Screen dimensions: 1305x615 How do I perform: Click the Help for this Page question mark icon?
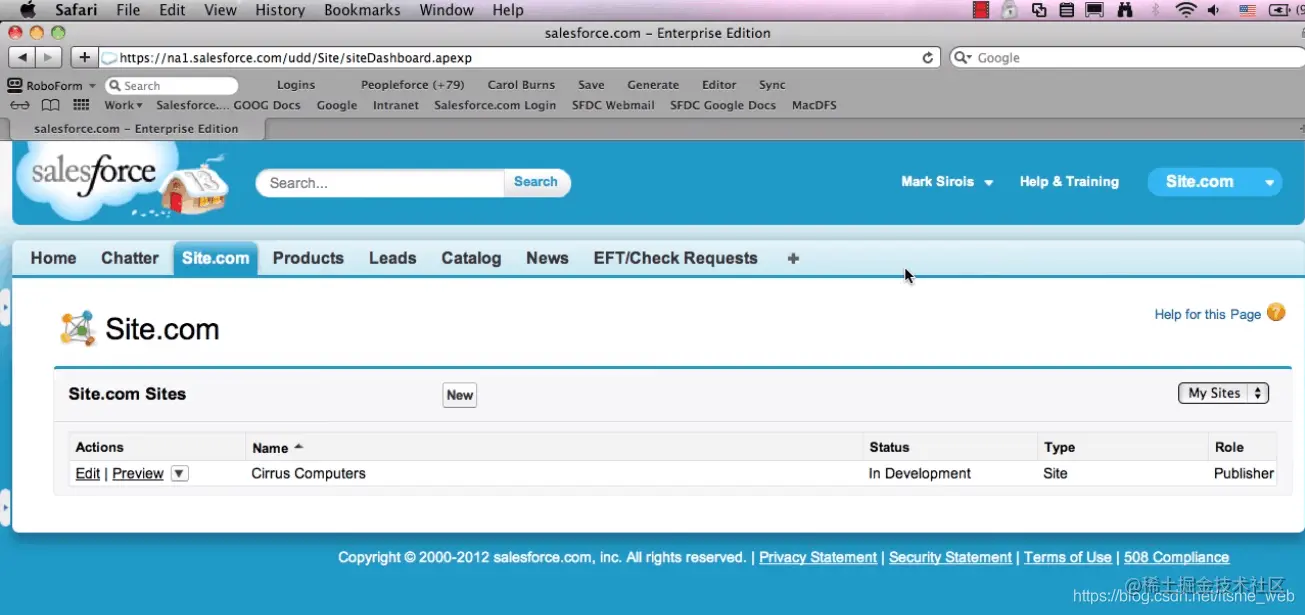point(1276,312)
